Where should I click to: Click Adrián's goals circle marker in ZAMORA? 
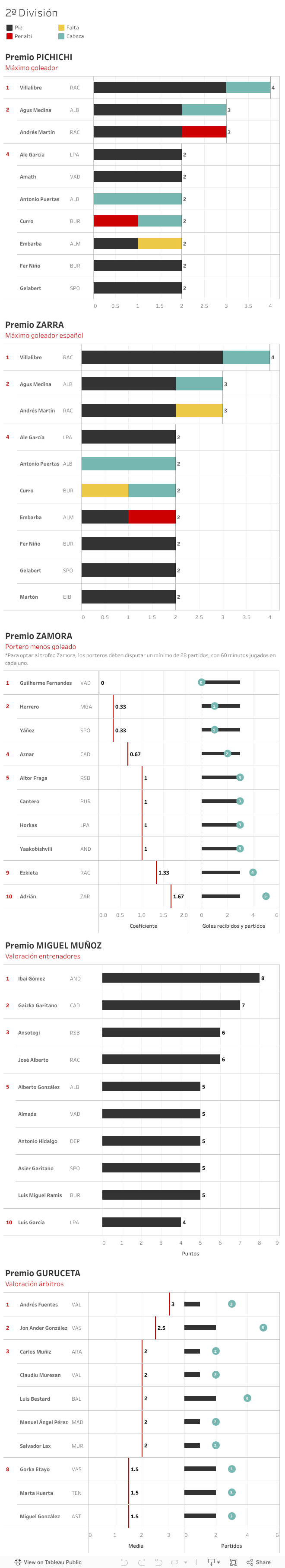tap(266, 896)
